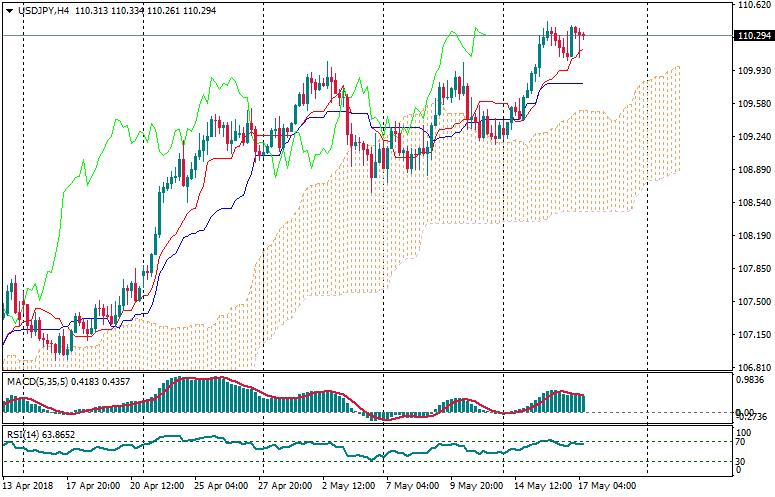Viewport: 775px width, 497px height.
Task: Click the dropdown triangle beside USDJPY,H4 title
Action: tap(9, 9)
